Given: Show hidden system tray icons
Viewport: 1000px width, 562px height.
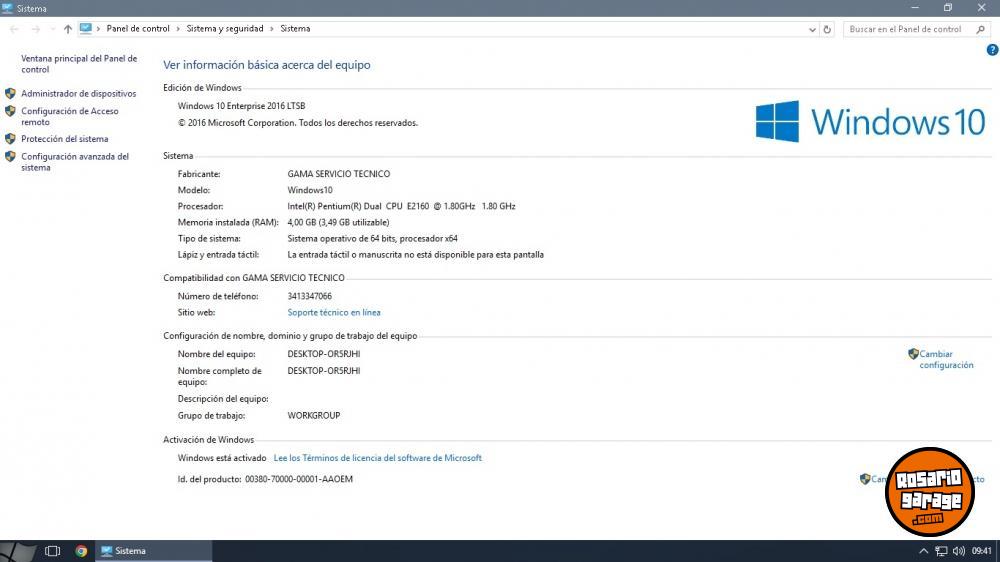Looking at the screenshot, I should point(923,551).
